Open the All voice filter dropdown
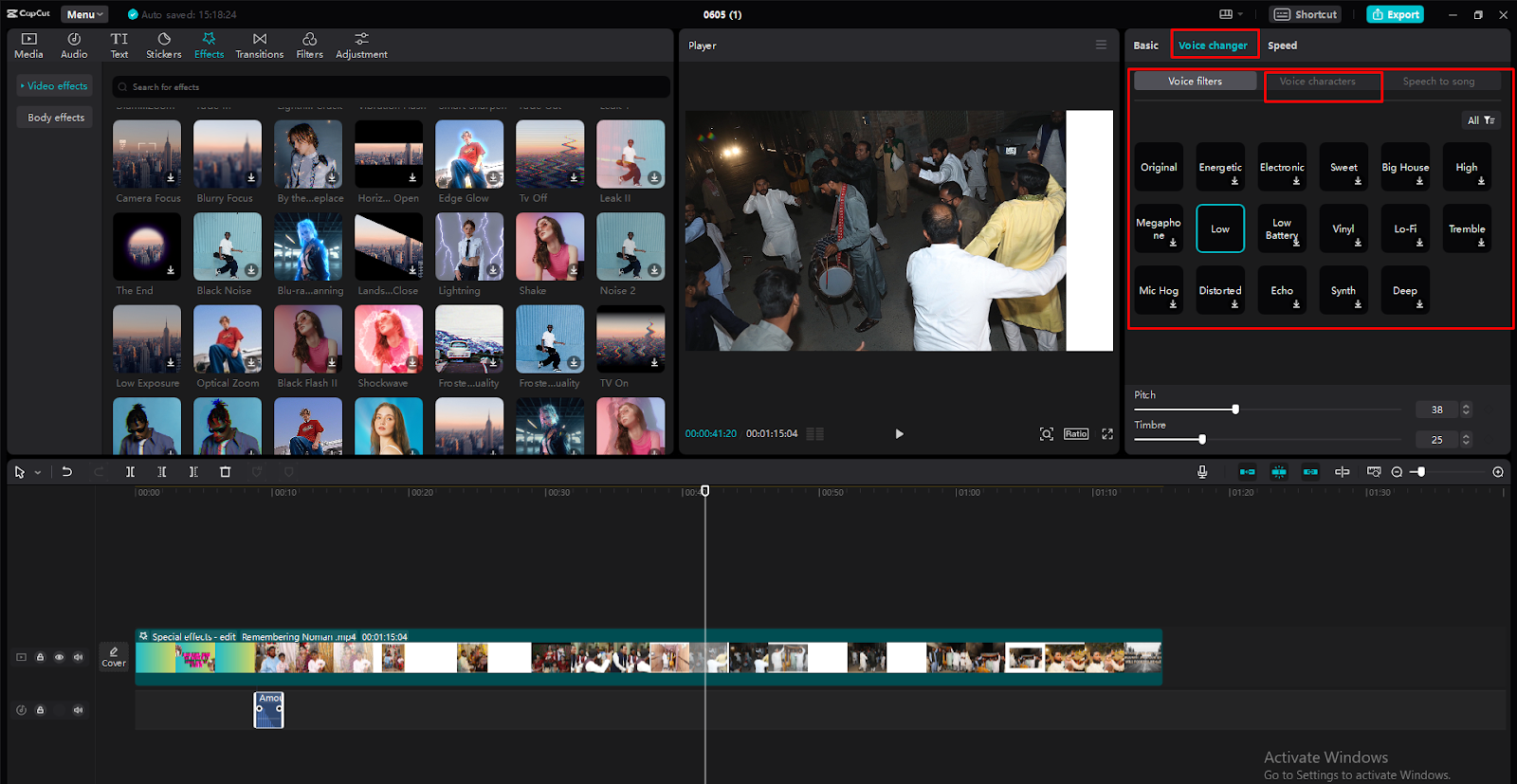The width and height of the screenshot is (1517, 784). (x=1481, y=120)
